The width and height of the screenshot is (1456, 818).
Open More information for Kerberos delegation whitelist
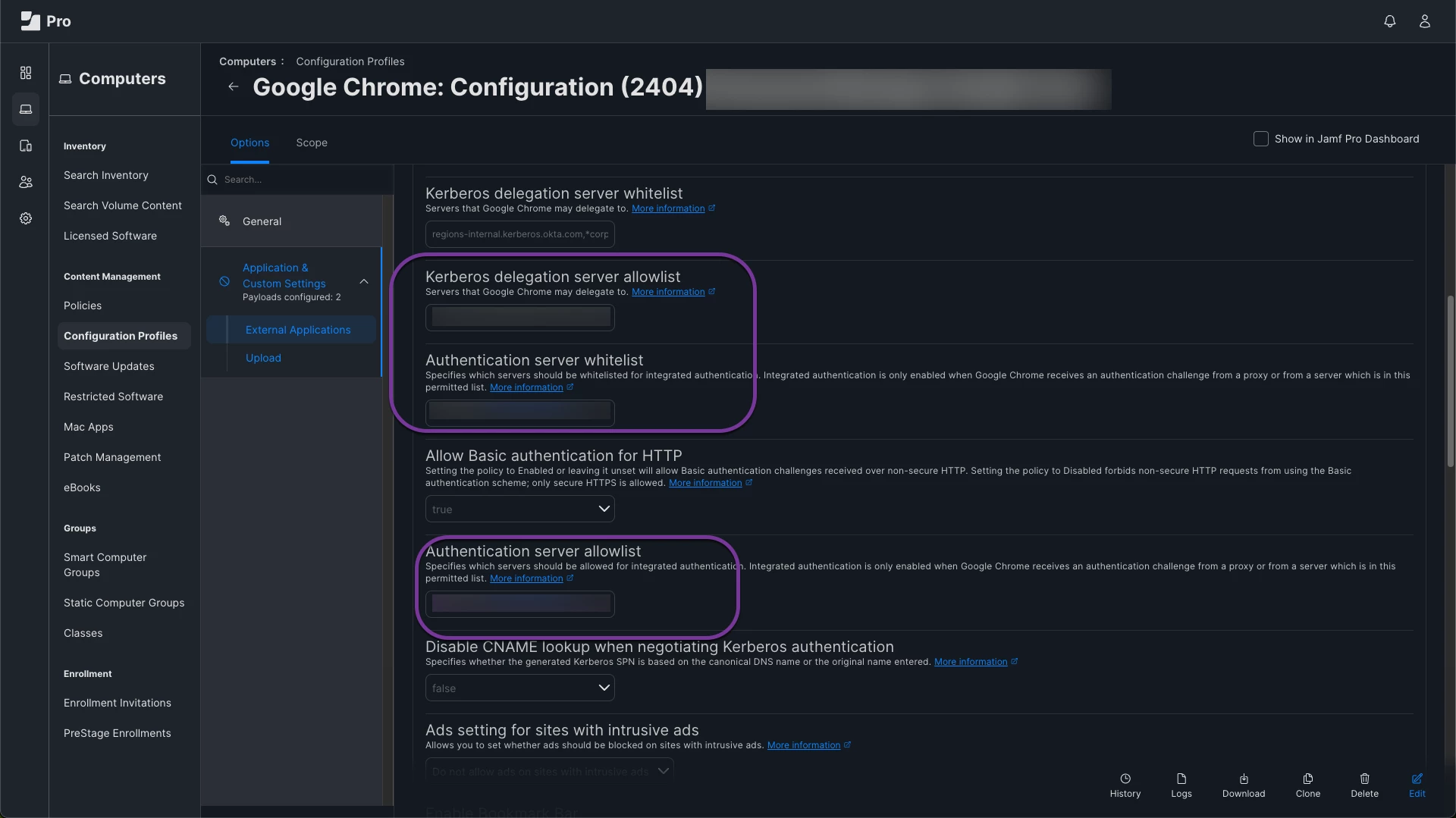coord(668,208)
